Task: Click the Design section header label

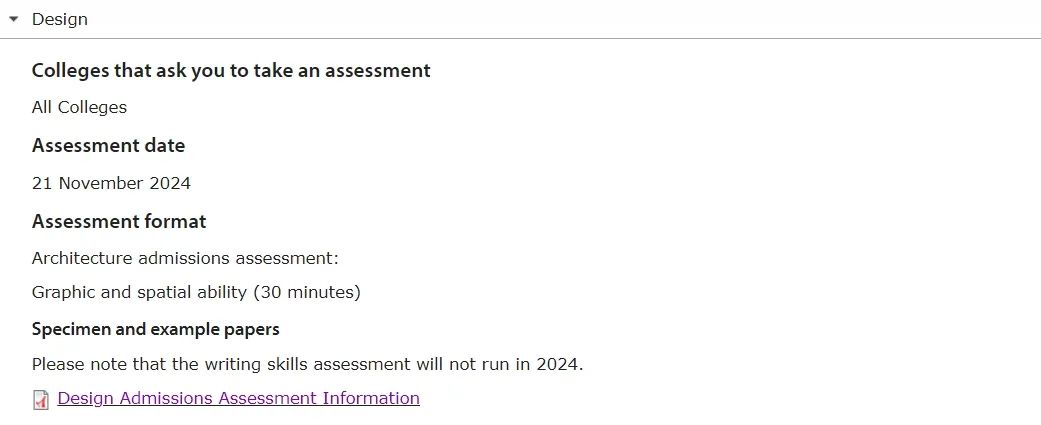Action: [x=60, y=19]
